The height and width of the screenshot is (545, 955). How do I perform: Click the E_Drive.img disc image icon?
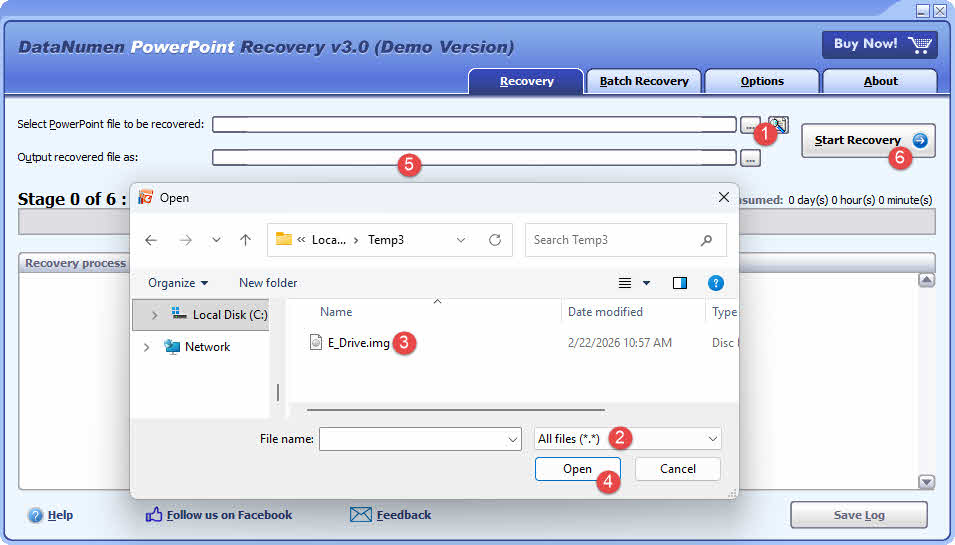pyautogui.click(x=315, y=343)
